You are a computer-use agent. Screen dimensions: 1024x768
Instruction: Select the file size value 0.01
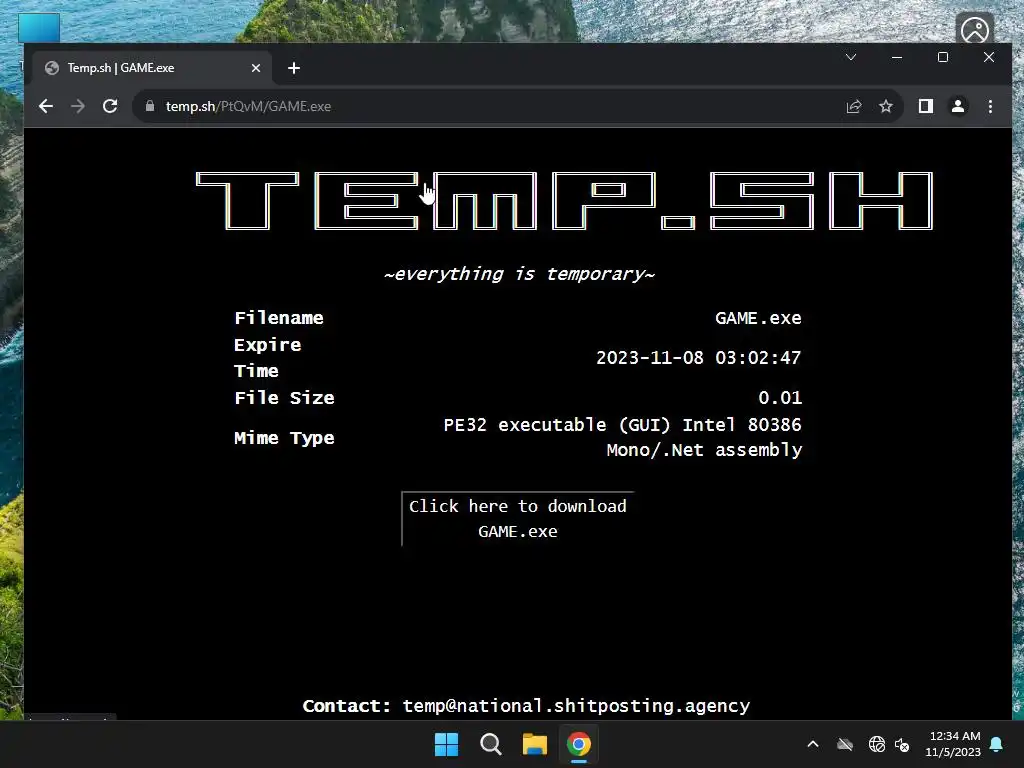tap(780, 398)
